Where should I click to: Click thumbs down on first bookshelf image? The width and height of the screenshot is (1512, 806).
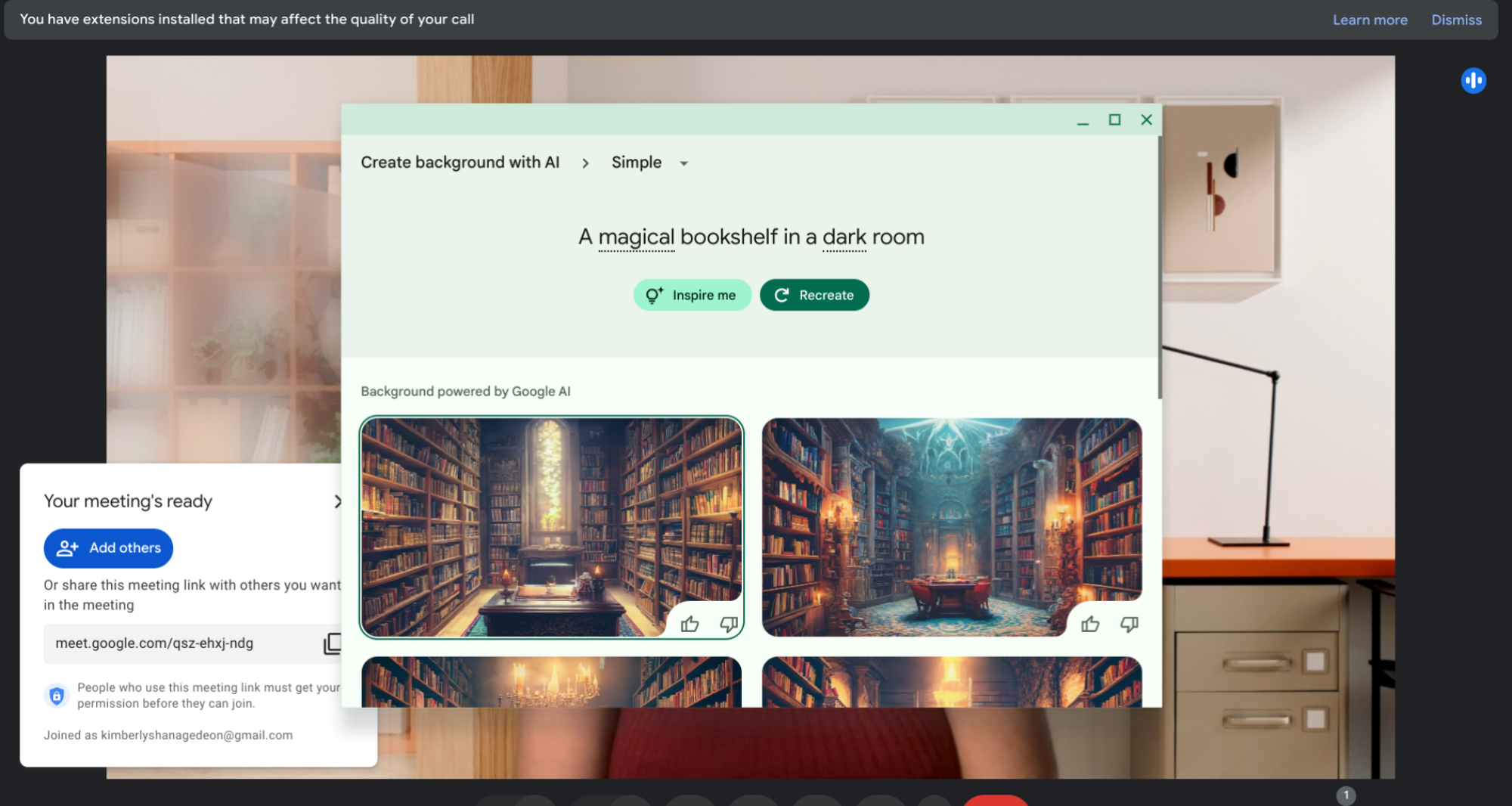(729, 624)
